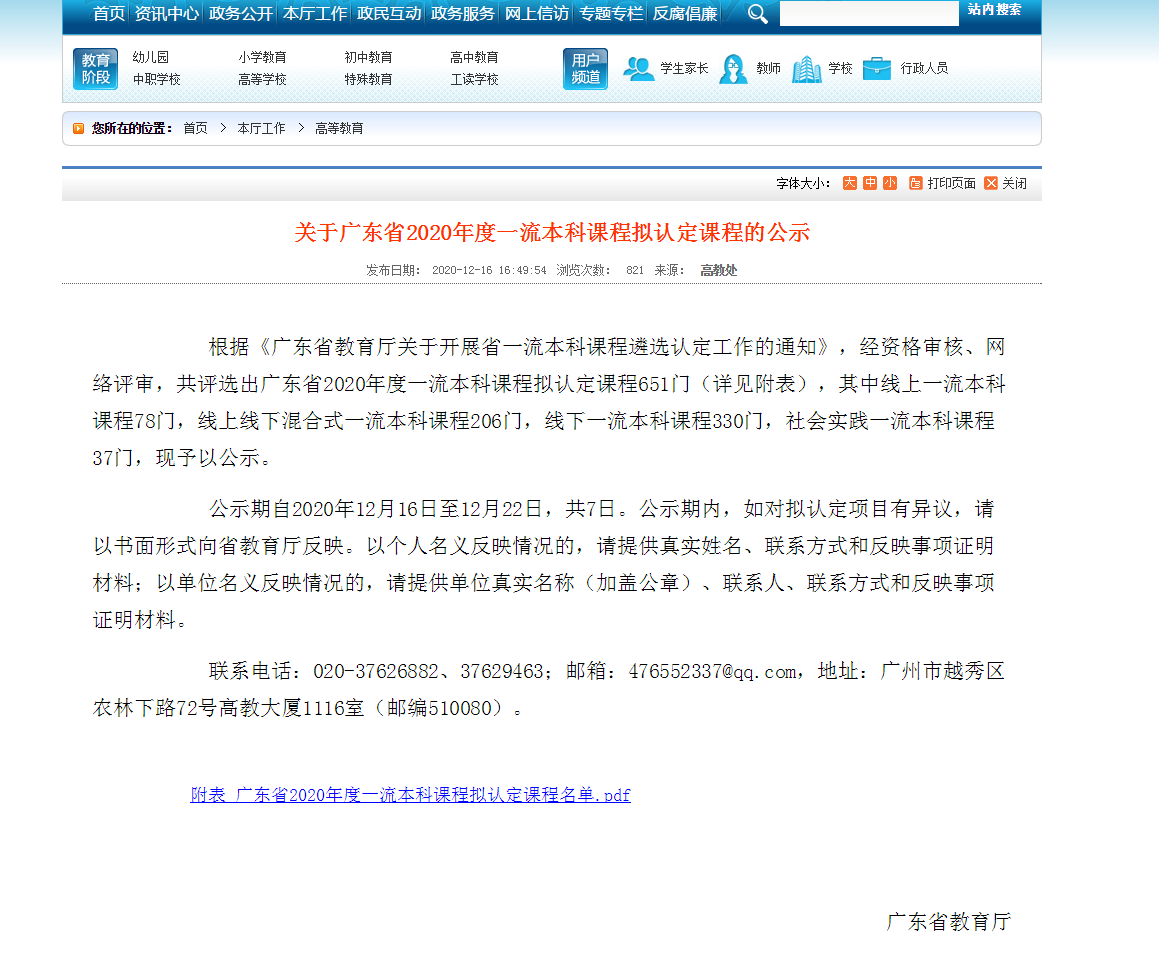
Task: Set font size to medium (中)
Action: point(870,183)
